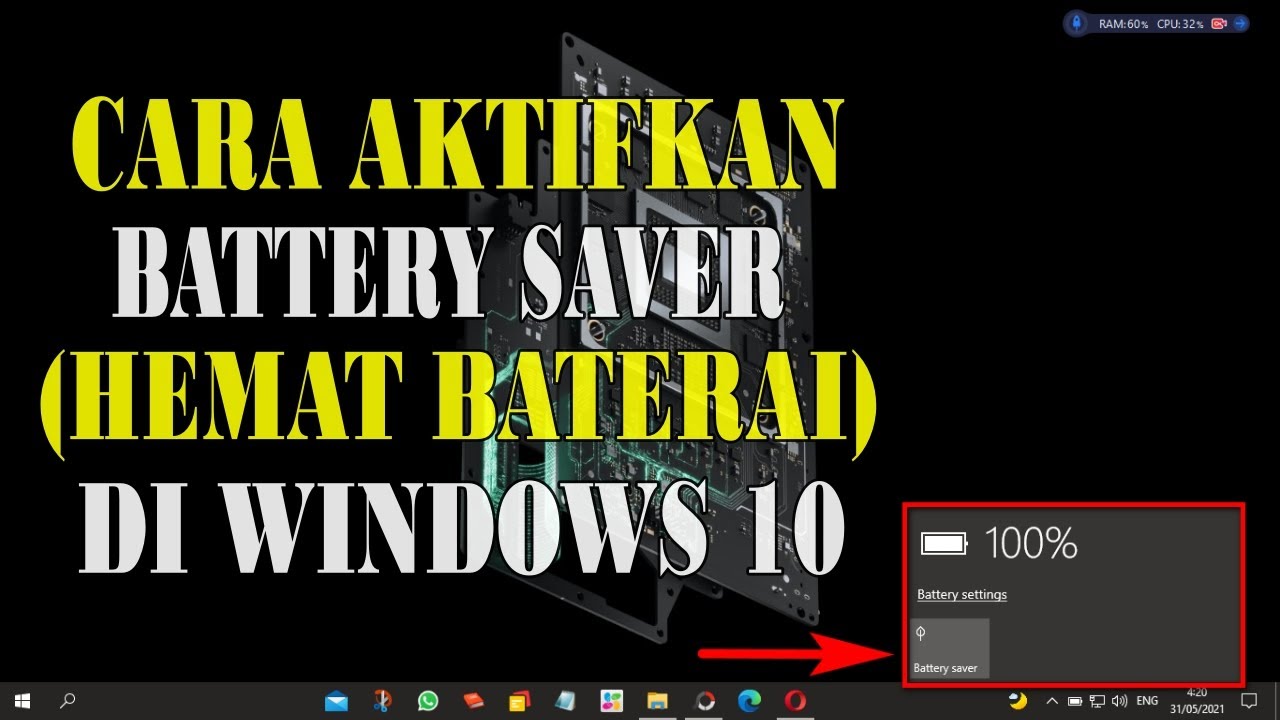Image resolution: width=1280 pixels, height=720 pixels.
Task: Open the Windows Start menu
Action: 22,701
